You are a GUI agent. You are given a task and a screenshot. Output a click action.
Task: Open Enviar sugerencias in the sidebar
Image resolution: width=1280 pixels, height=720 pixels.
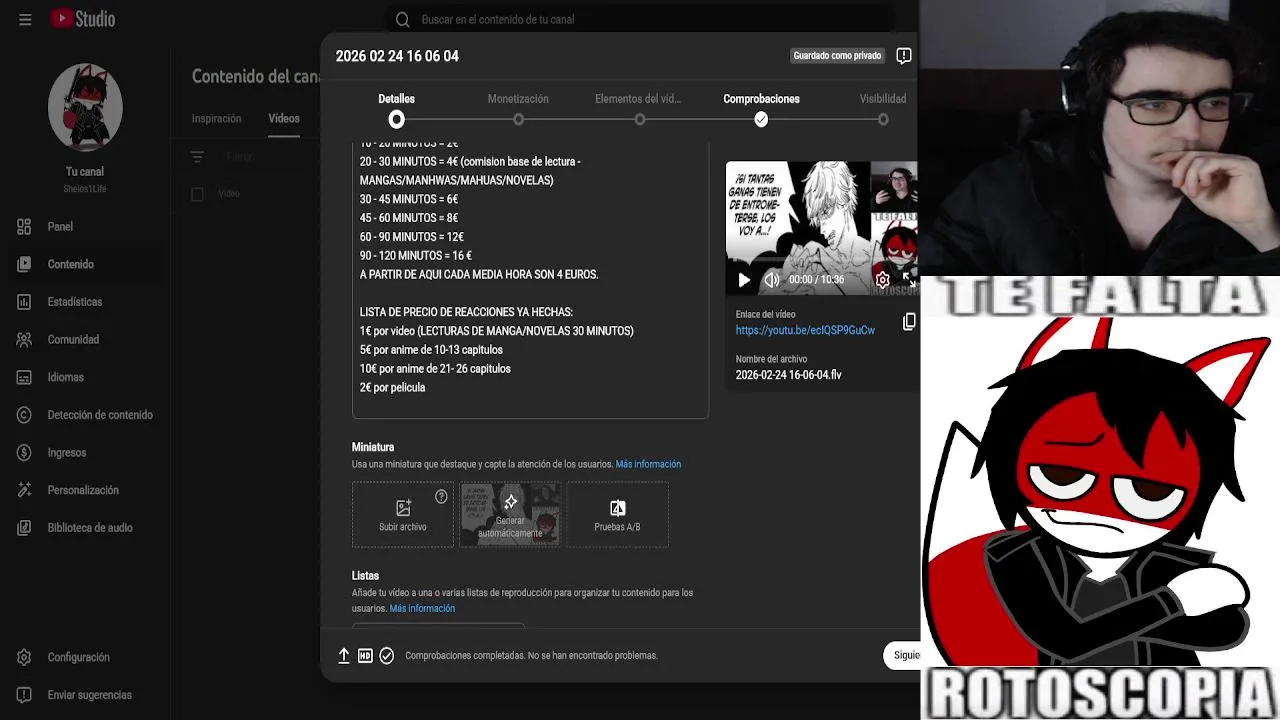tap(85, 695)
